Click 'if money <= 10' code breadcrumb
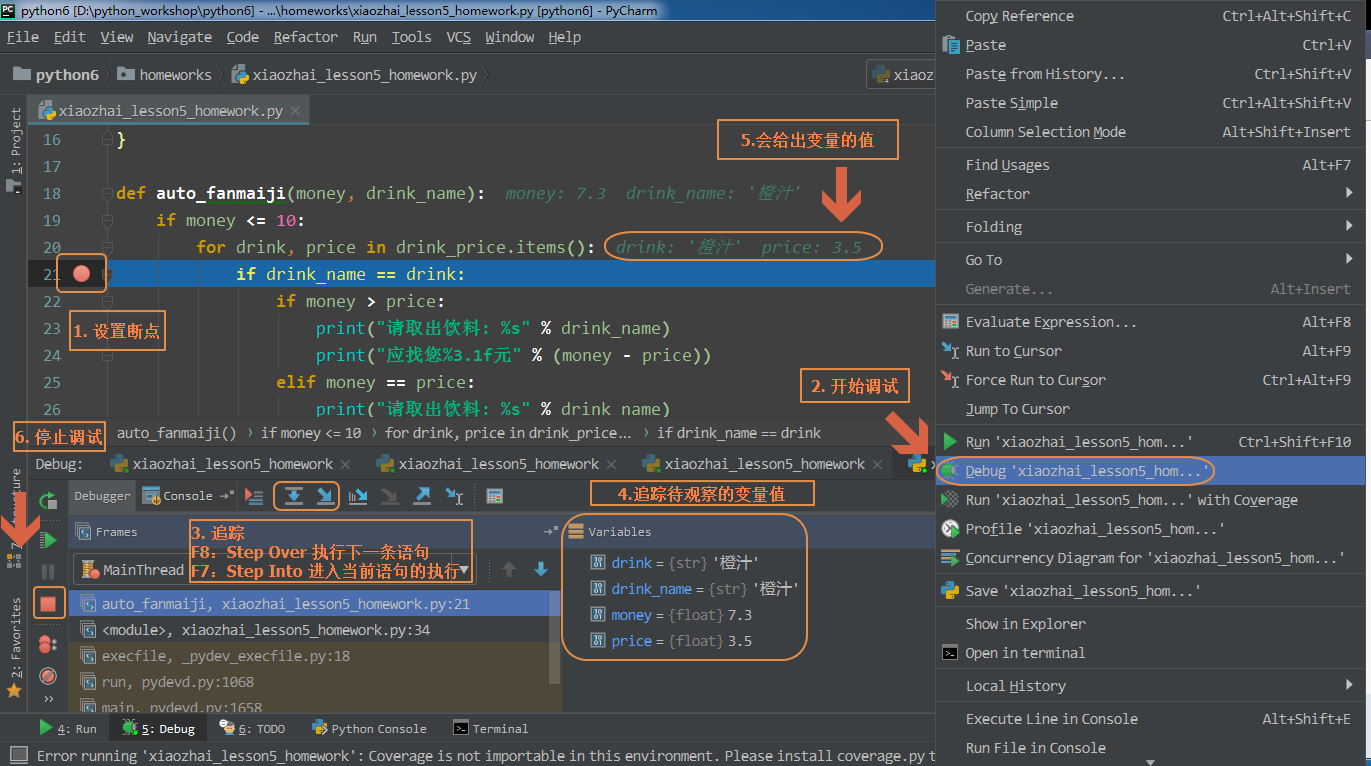 [311, 433]
